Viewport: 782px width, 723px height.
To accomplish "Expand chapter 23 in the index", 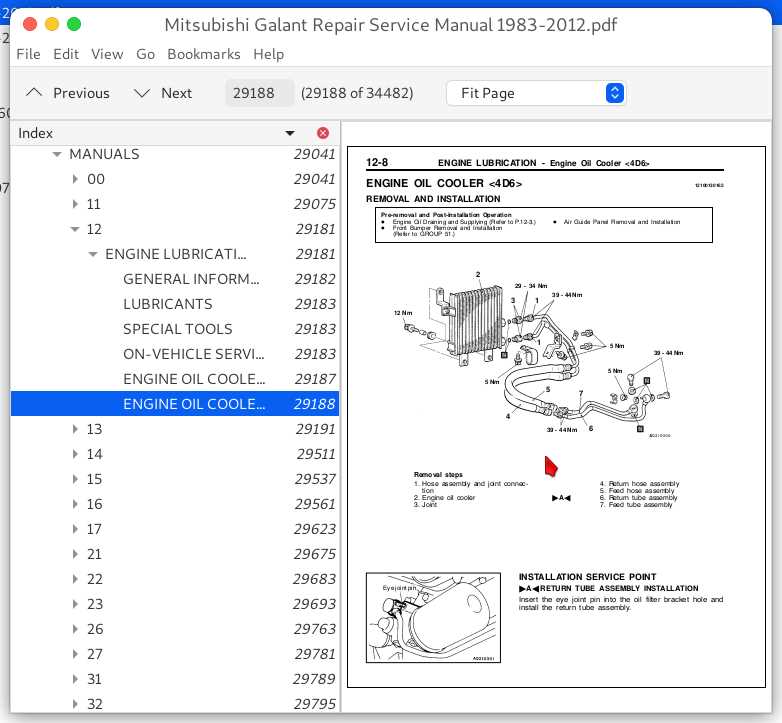I will tap(75, 604).
